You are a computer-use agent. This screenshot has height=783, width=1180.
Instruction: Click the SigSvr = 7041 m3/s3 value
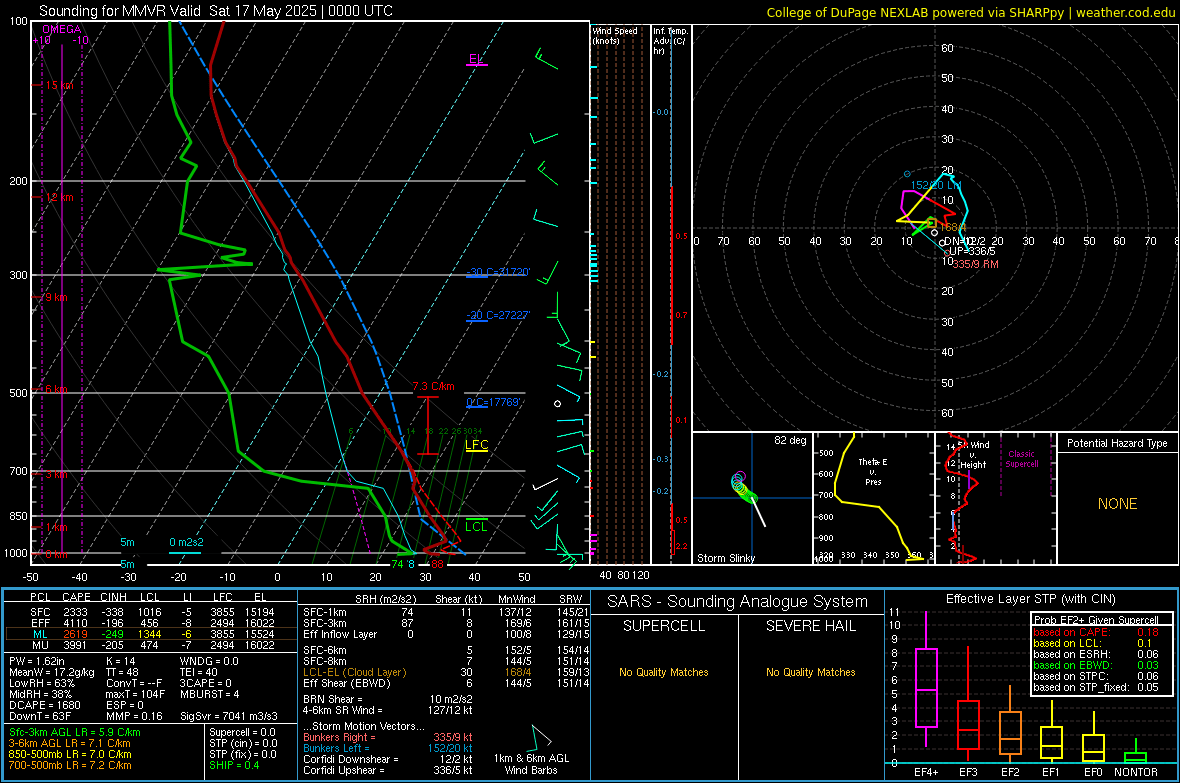[229, 716]
